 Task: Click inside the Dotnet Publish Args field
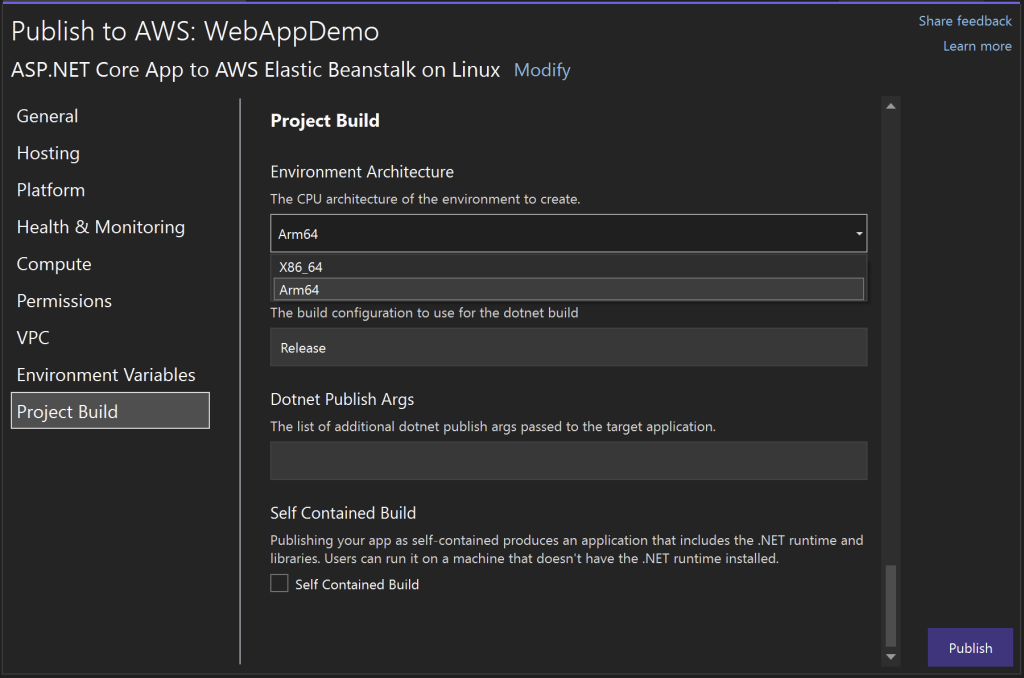pyautogui.click(x=568, y=460)
